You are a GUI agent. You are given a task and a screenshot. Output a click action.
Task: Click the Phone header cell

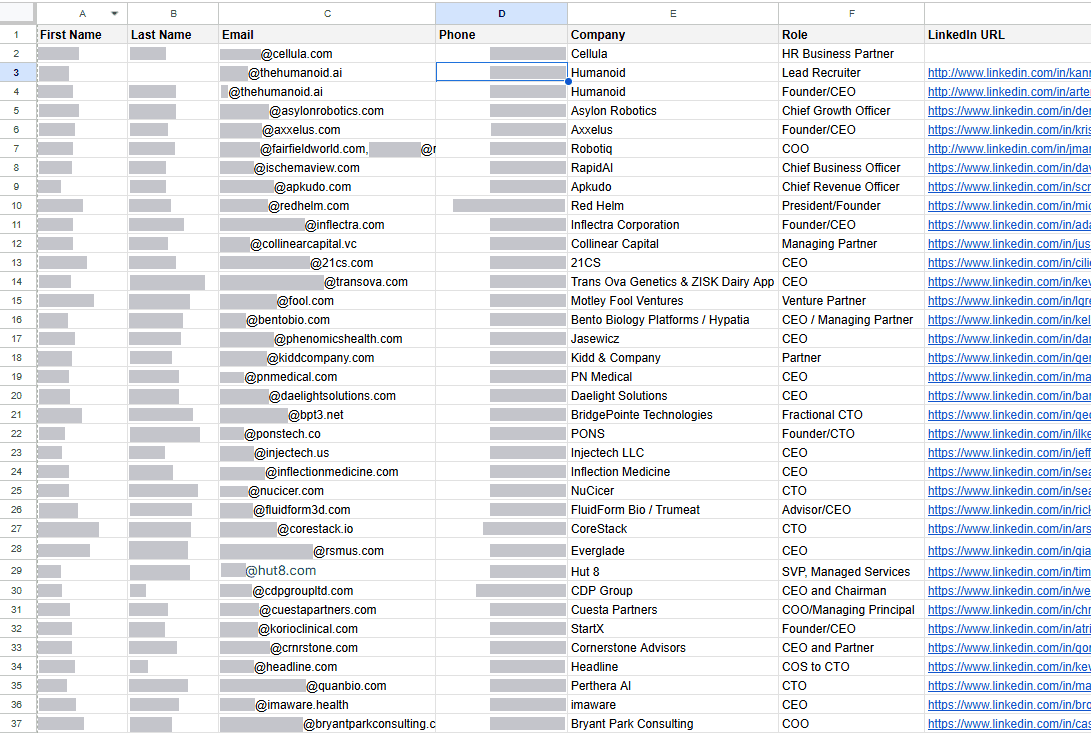click(x=501, y=35)
